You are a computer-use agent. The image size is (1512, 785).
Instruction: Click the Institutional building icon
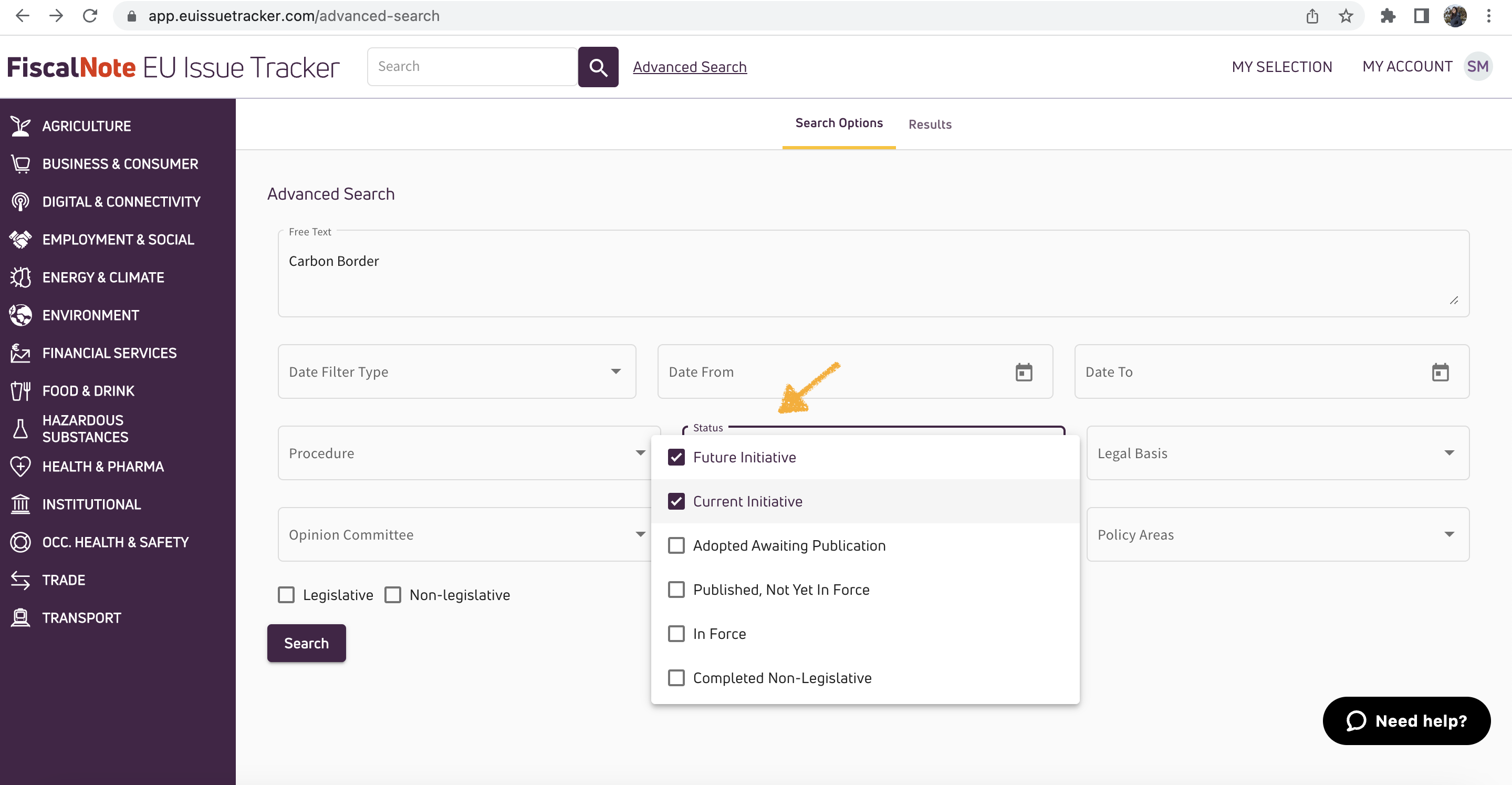click(20, 504)
